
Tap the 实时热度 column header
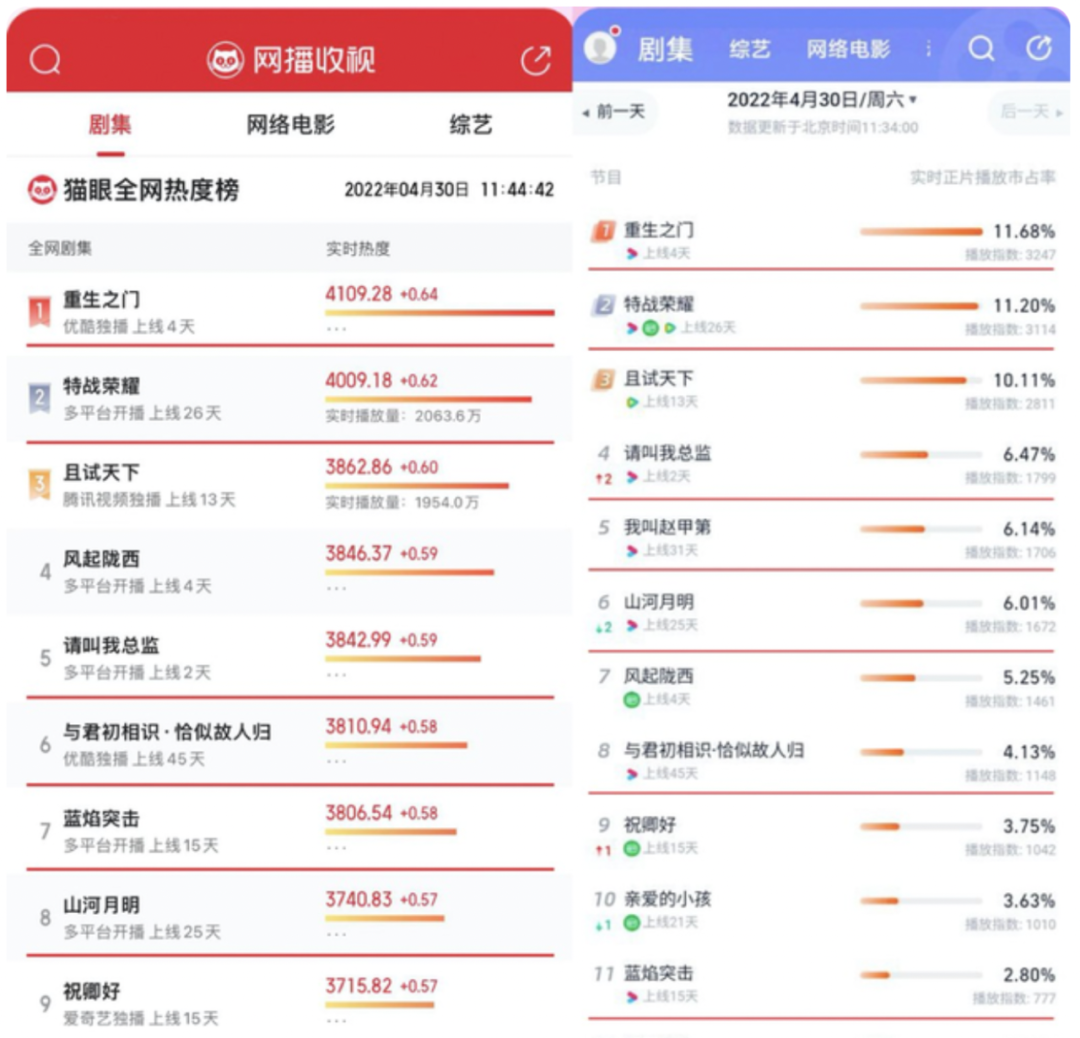coord(357,249)
